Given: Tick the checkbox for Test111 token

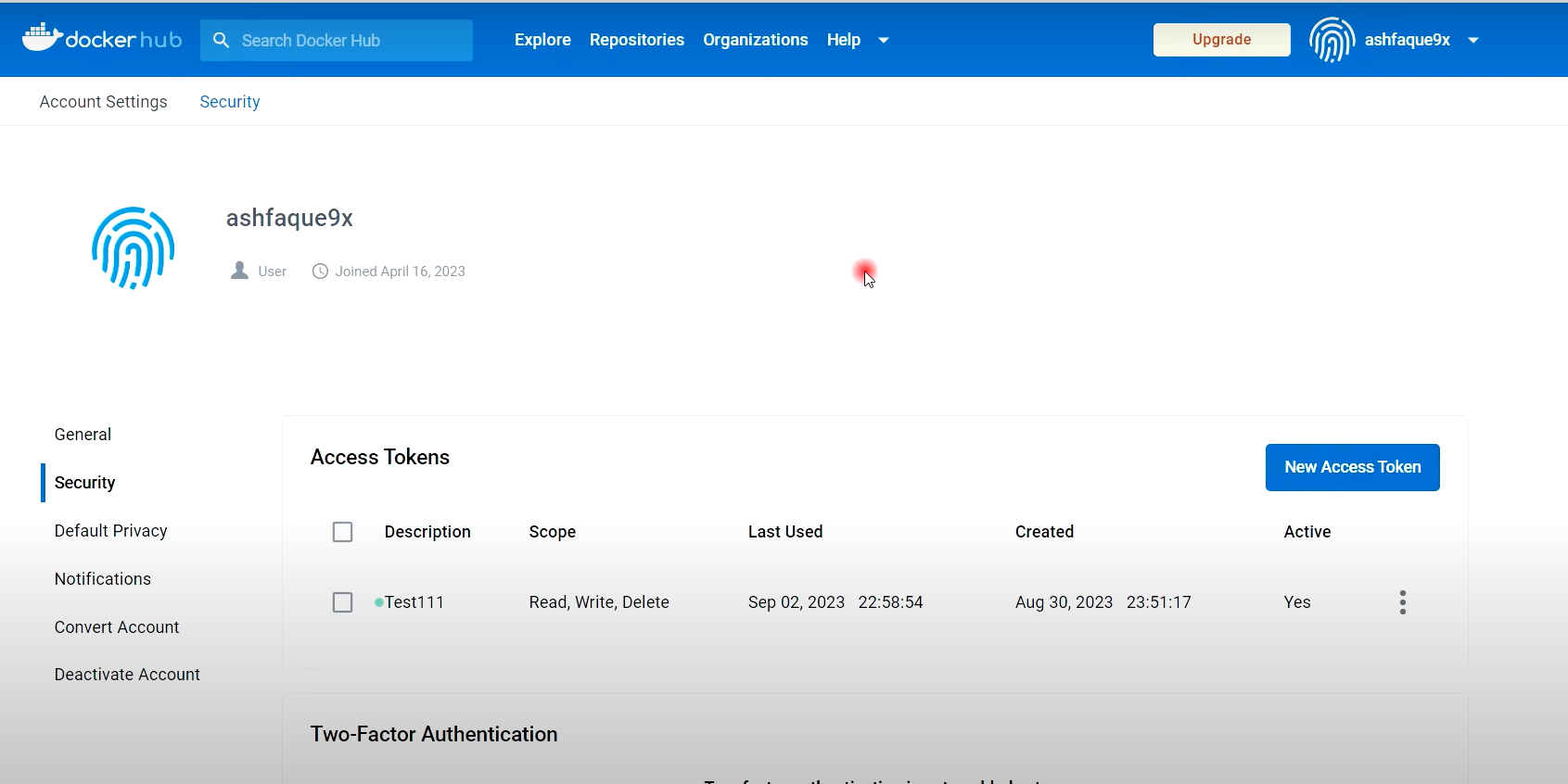Looking at the screenshot, I should point(342,602).
